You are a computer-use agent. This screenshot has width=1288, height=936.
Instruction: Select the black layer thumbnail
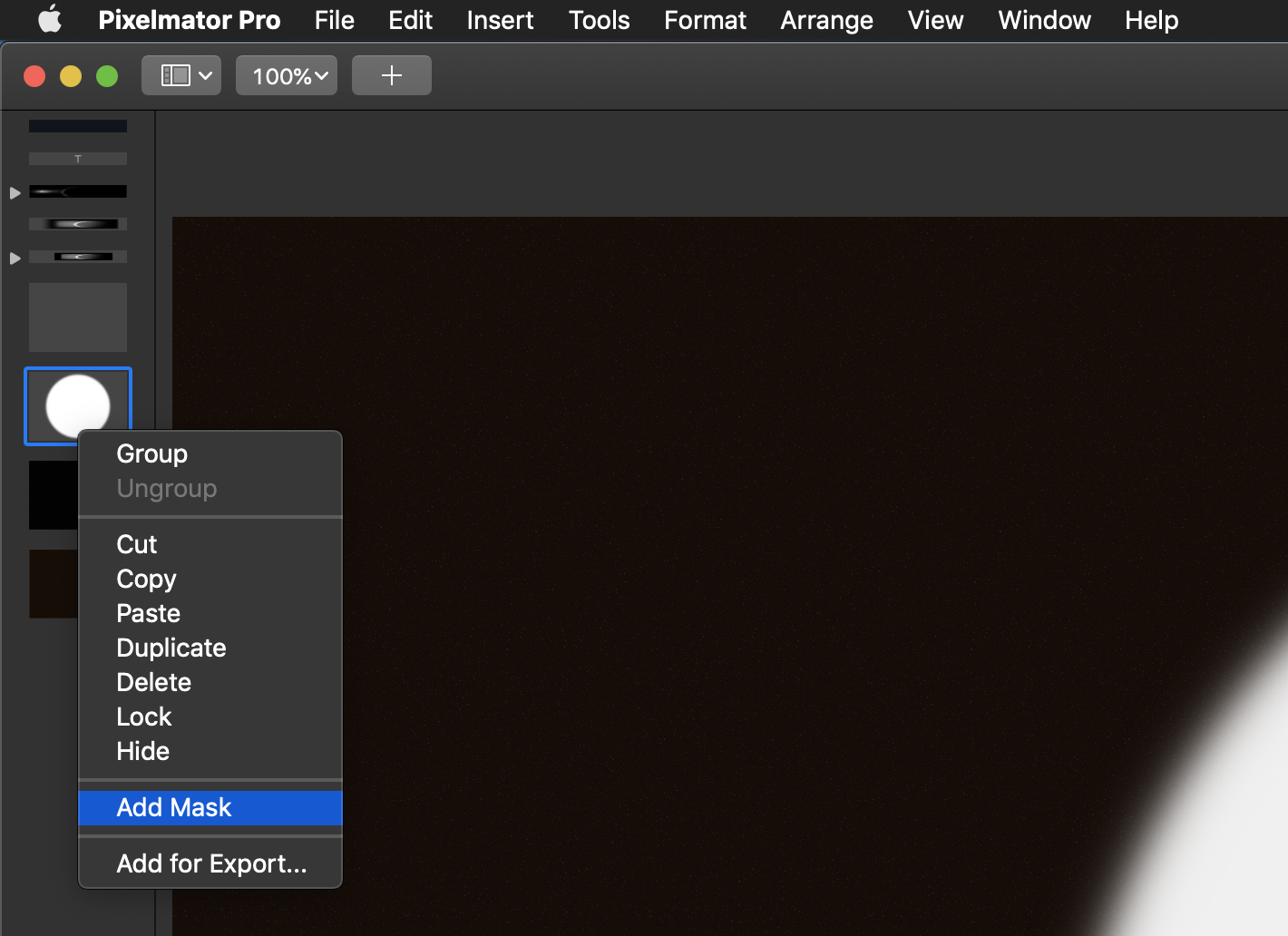click(x=53, y=495)
